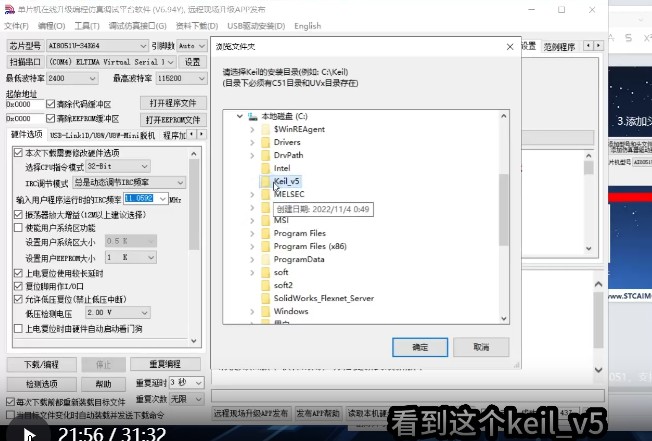Screen dimensions: 652x441
Task: Open COM4 serial port dropdown
Action: 170,62
